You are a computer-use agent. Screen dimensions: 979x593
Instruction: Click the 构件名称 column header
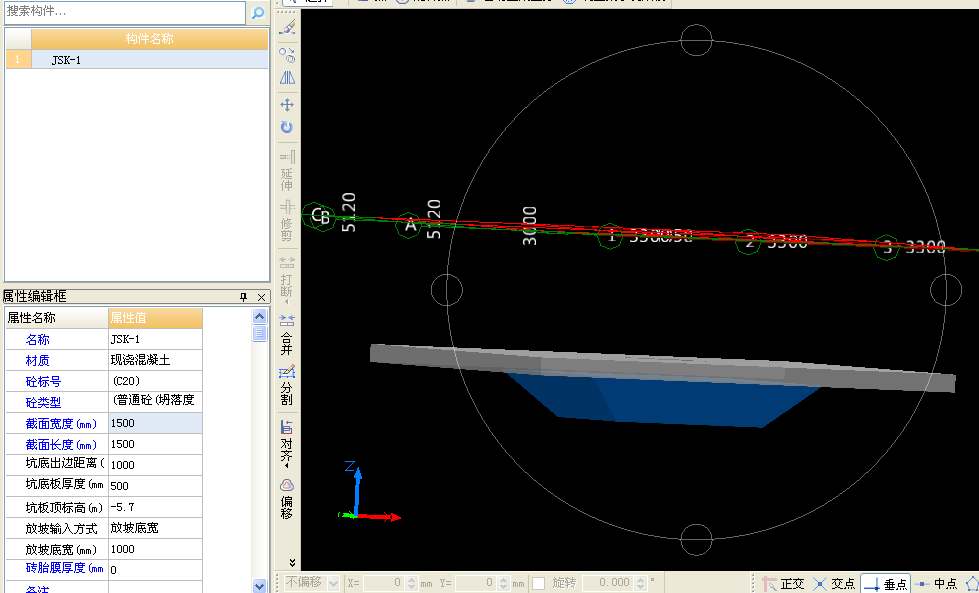pos(149,39)
